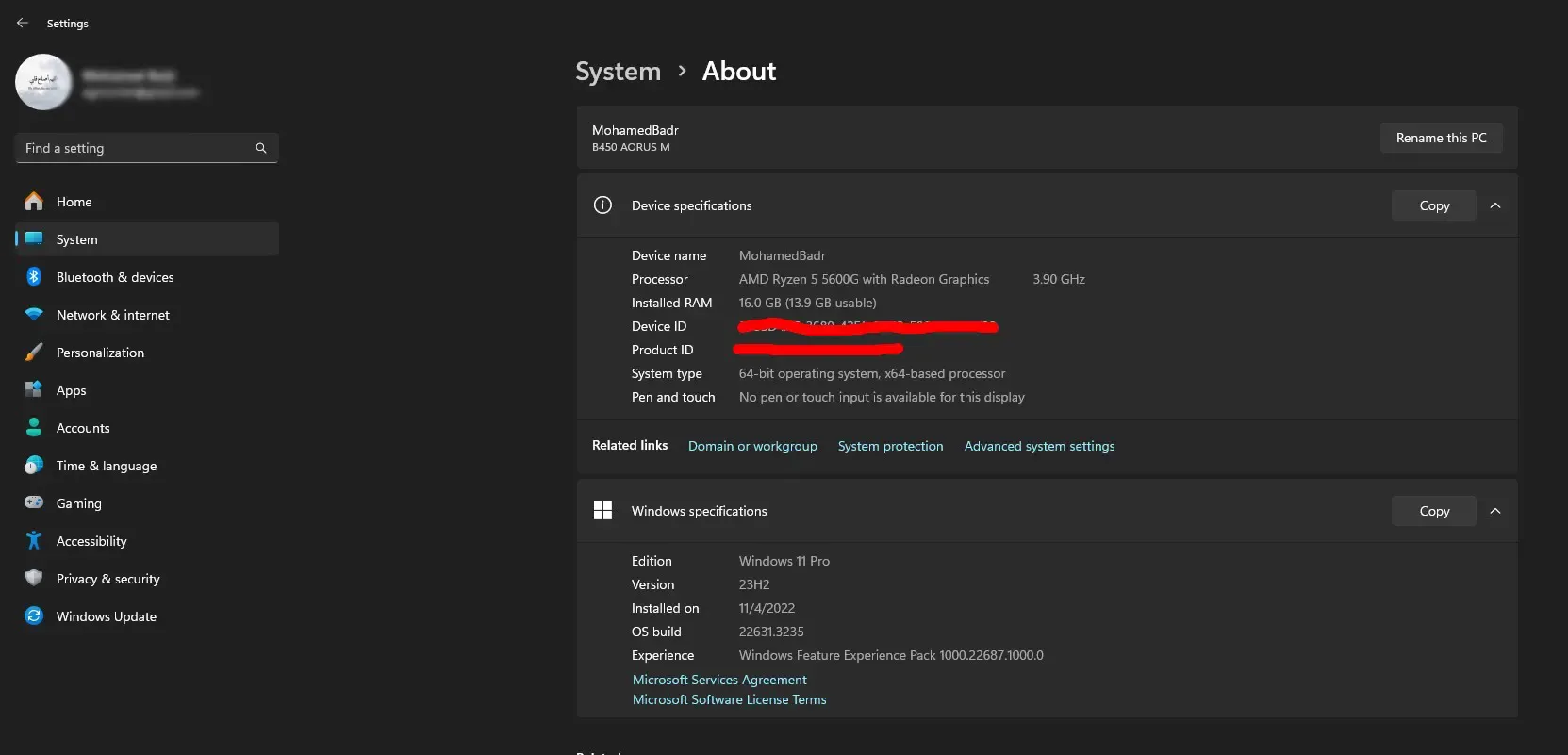Open Windows Update via refresh icon
Image resolution: width=1568 pixels, height=755 pixels.
coord(34,615)
